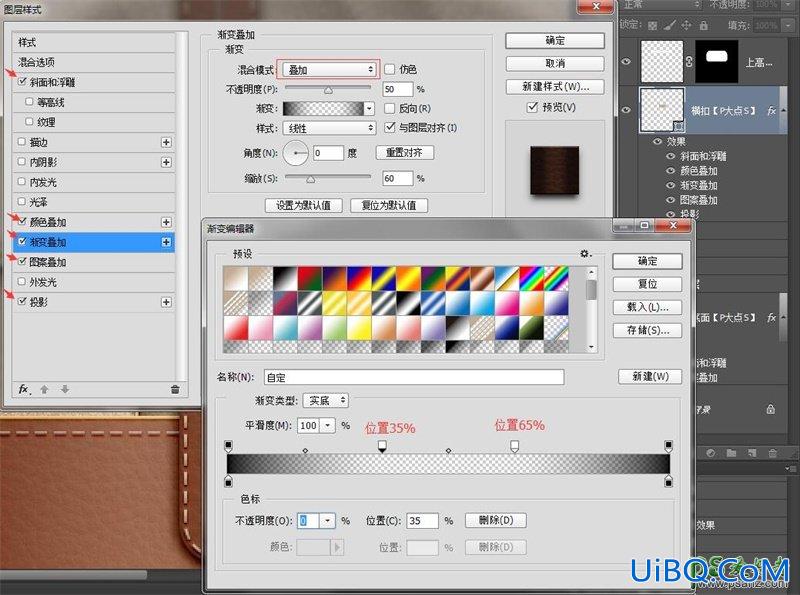Click the plus icon beside 内阴影
The image size is (800, 595).
click(x=166, y=162)
